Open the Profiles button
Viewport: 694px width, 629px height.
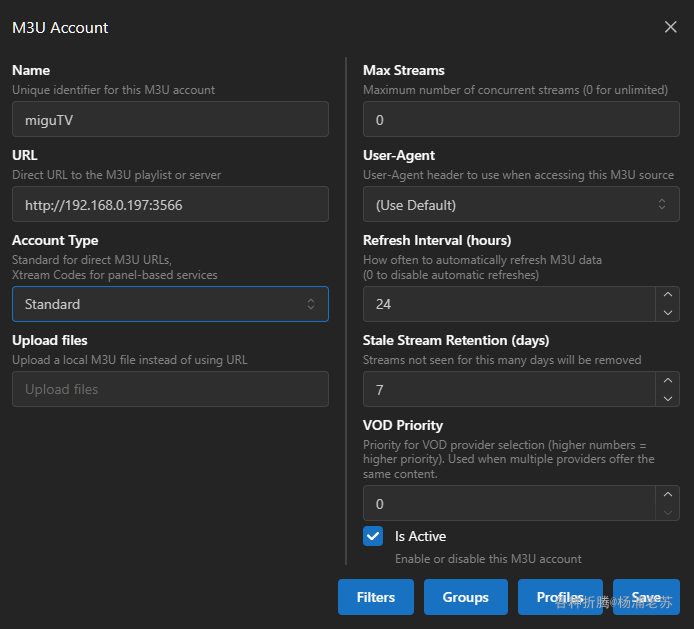click(x=560, y=597)
